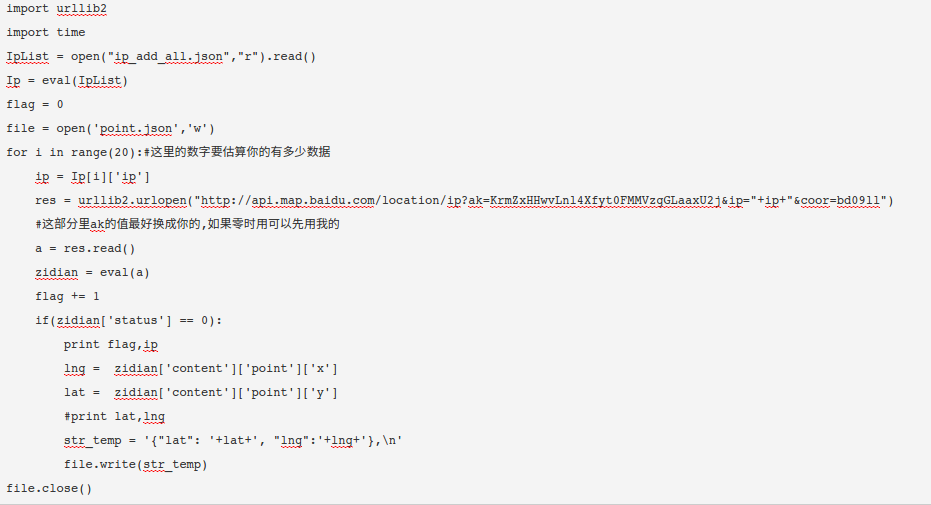
Task: Click the 'a = res.read()' line
Action: point(86,249)
